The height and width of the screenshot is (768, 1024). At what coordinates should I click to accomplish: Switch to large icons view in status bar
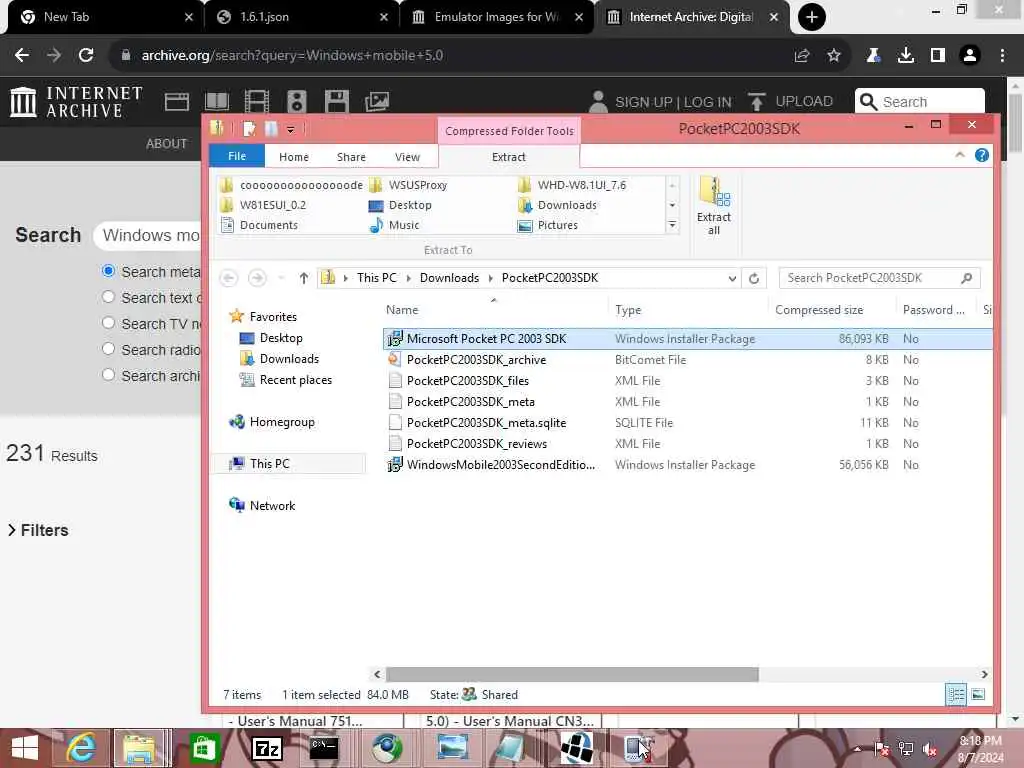tap(978, 694)
